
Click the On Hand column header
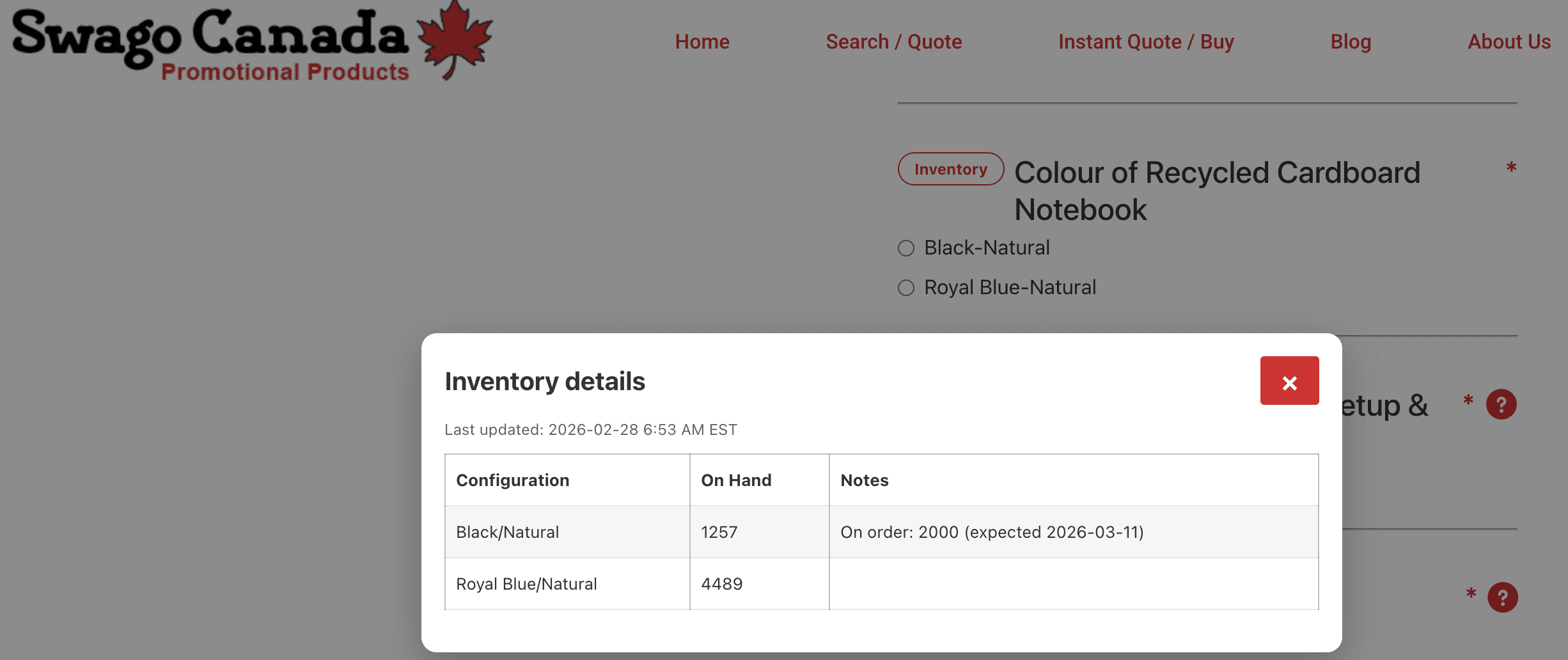pos(736,480)
